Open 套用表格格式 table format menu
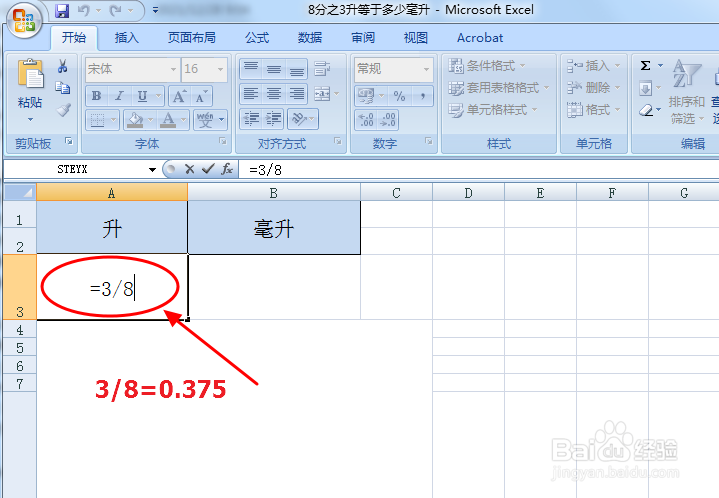Viewport: 719px width, 498px height. click(498, 88)
